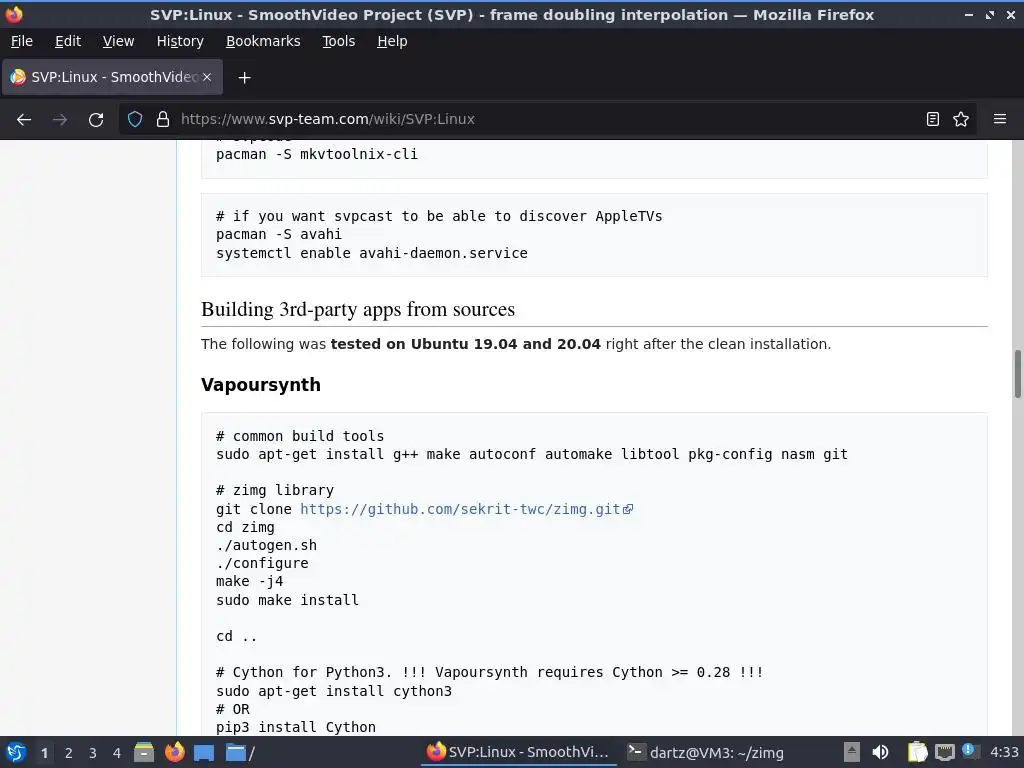Switch to SVP:Linux Firefox taskbar window

coord(518,752)
